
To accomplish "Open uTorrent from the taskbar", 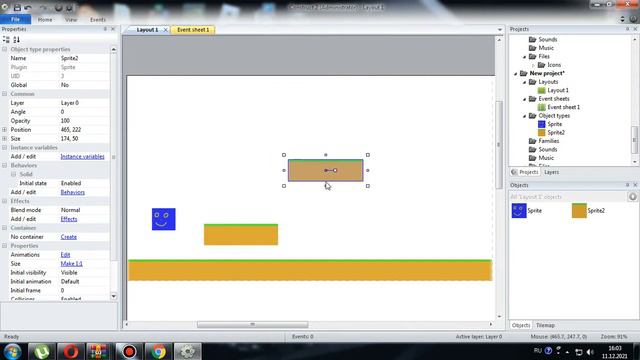I will (42, 351).
